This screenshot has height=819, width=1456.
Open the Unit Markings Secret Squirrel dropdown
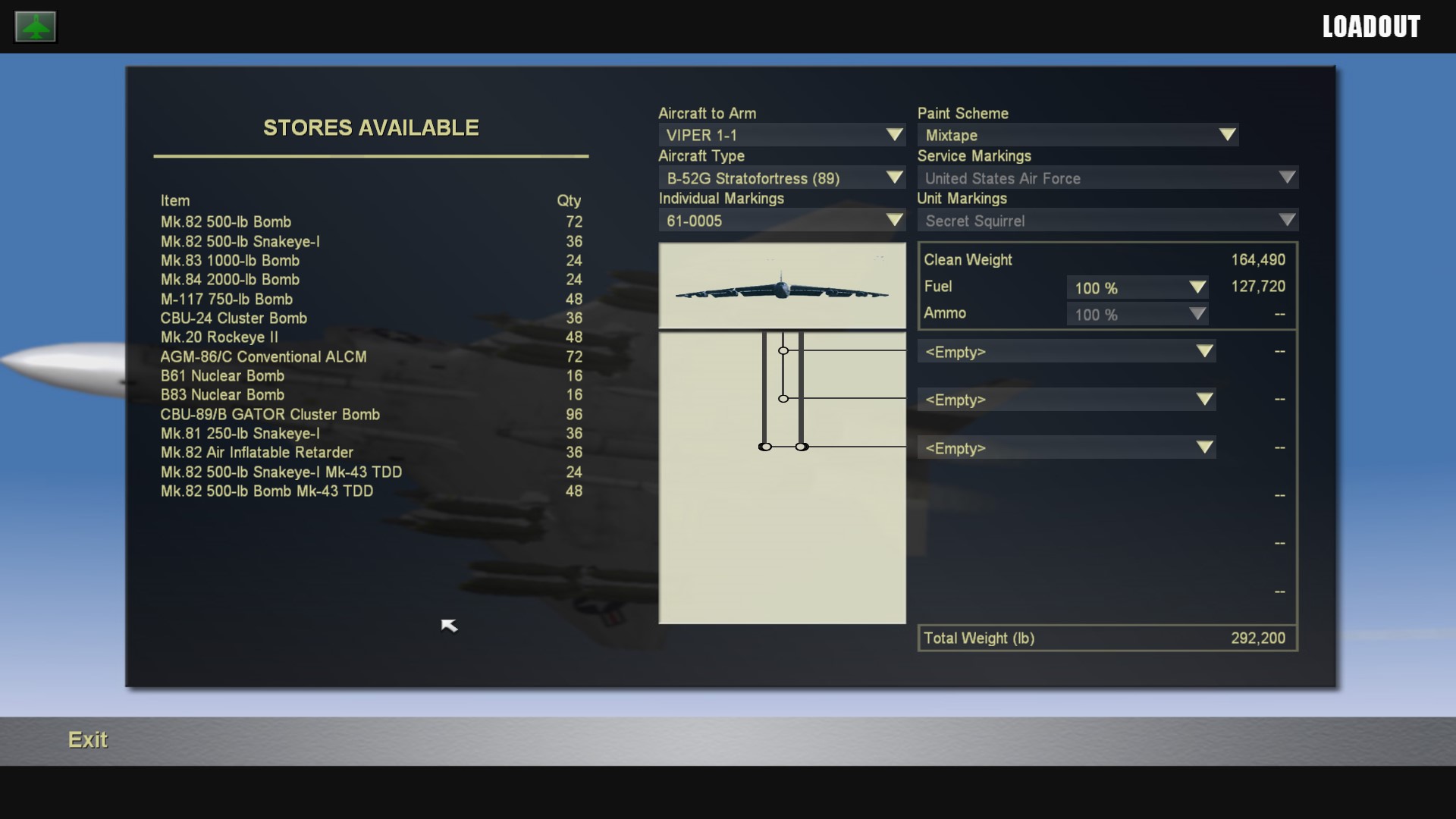[1108, 221]
